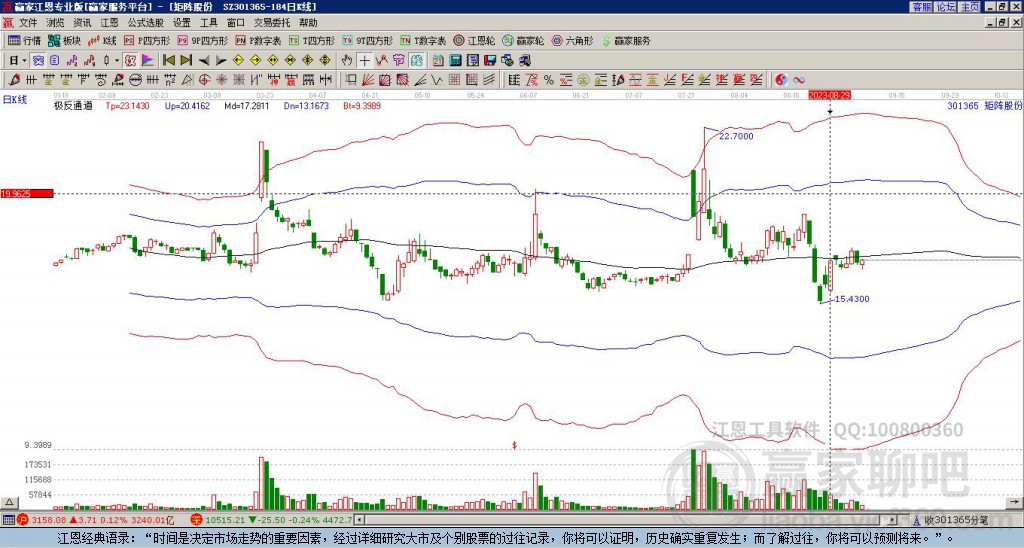Click the Shanghai index 3158.08 reading
The image size is (1024, 548).
coord(49,520)
